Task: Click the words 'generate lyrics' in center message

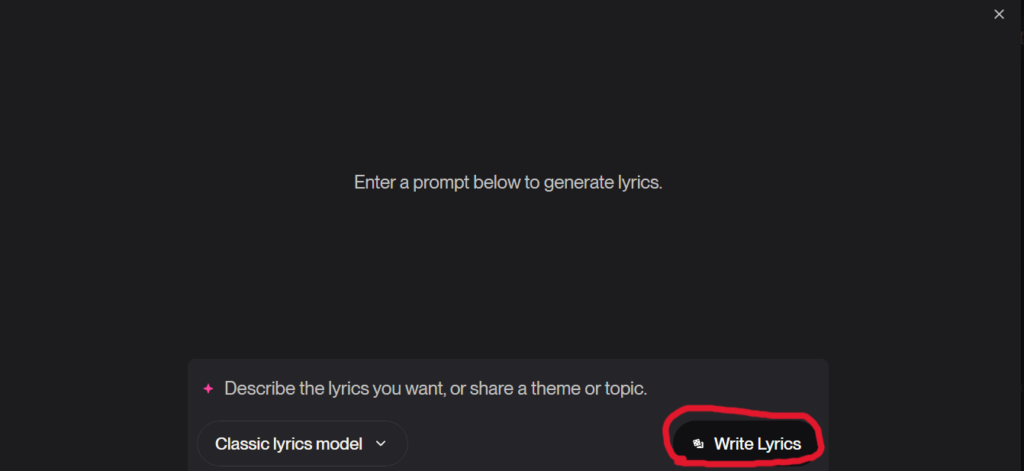Action: tap(600, 184)
